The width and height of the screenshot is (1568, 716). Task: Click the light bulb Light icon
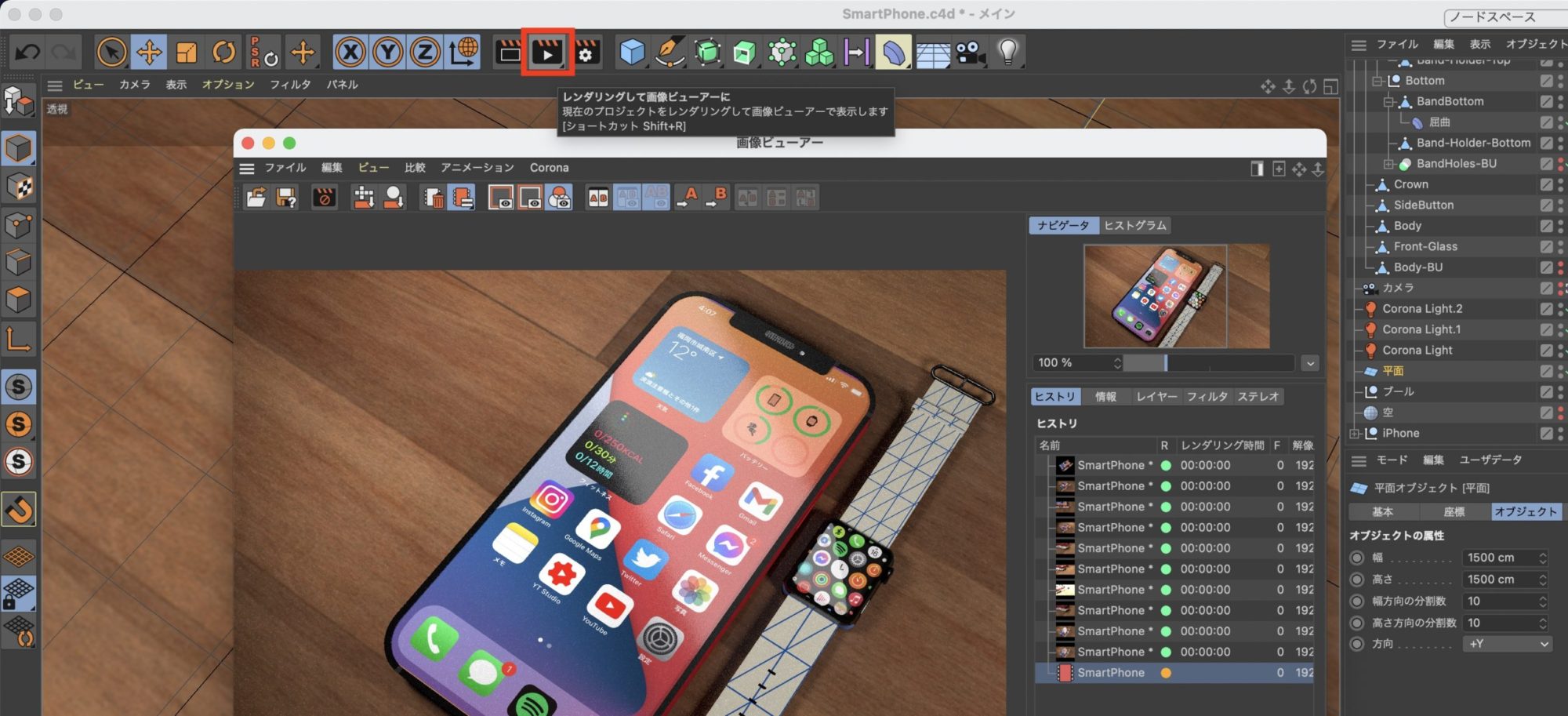1008,53
